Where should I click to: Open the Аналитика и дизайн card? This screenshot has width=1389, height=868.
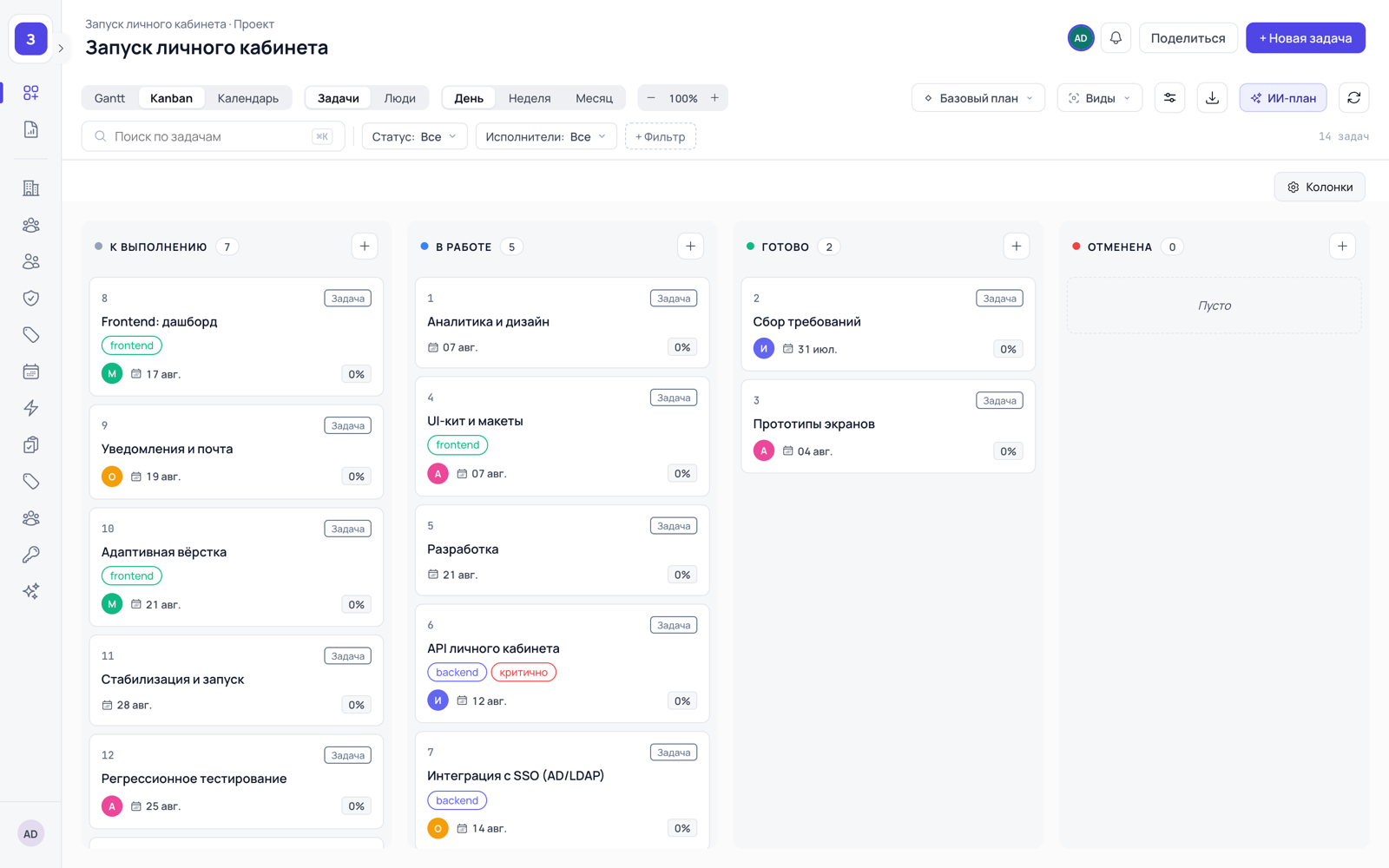tap(562, 323)
